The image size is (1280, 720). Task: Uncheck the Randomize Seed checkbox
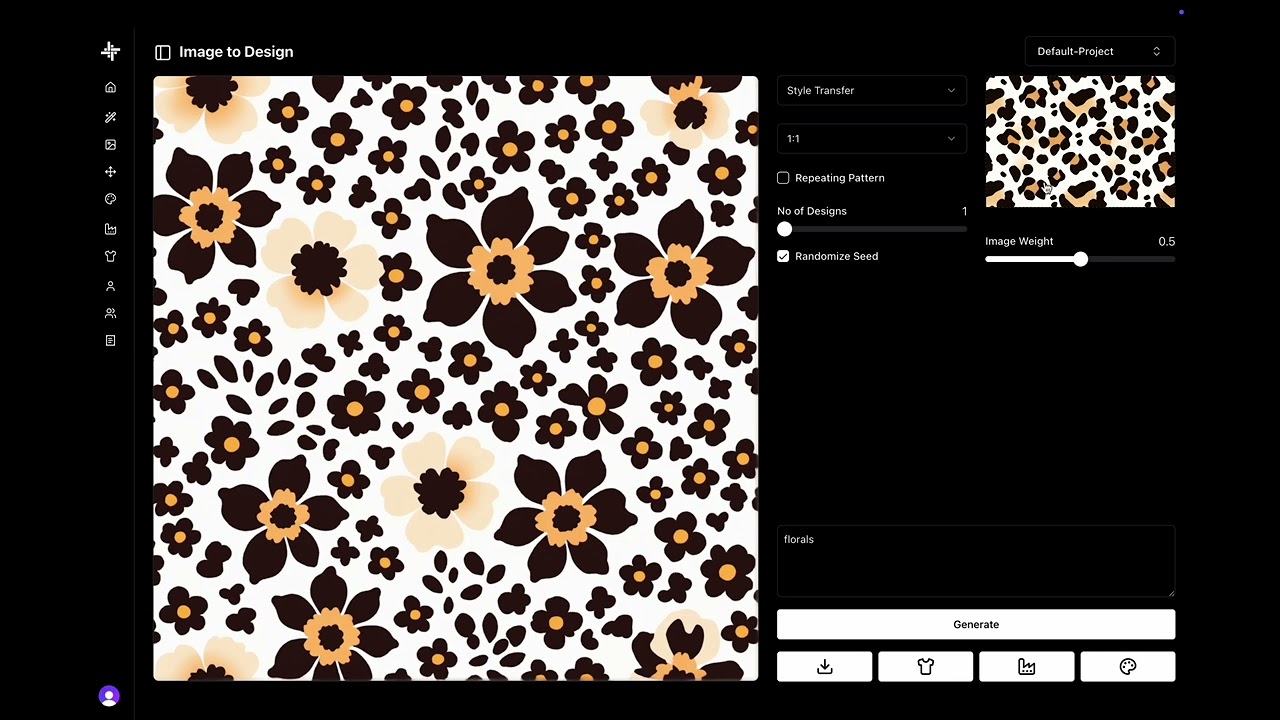[783, 256]
